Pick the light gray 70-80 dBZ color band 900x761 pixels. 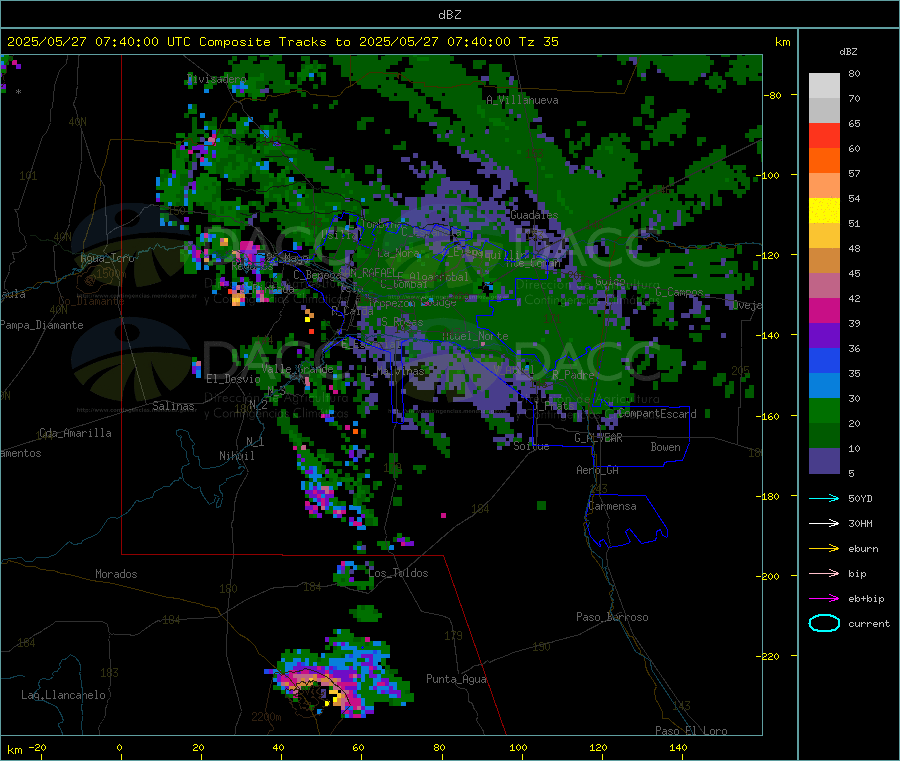(824, 86)
